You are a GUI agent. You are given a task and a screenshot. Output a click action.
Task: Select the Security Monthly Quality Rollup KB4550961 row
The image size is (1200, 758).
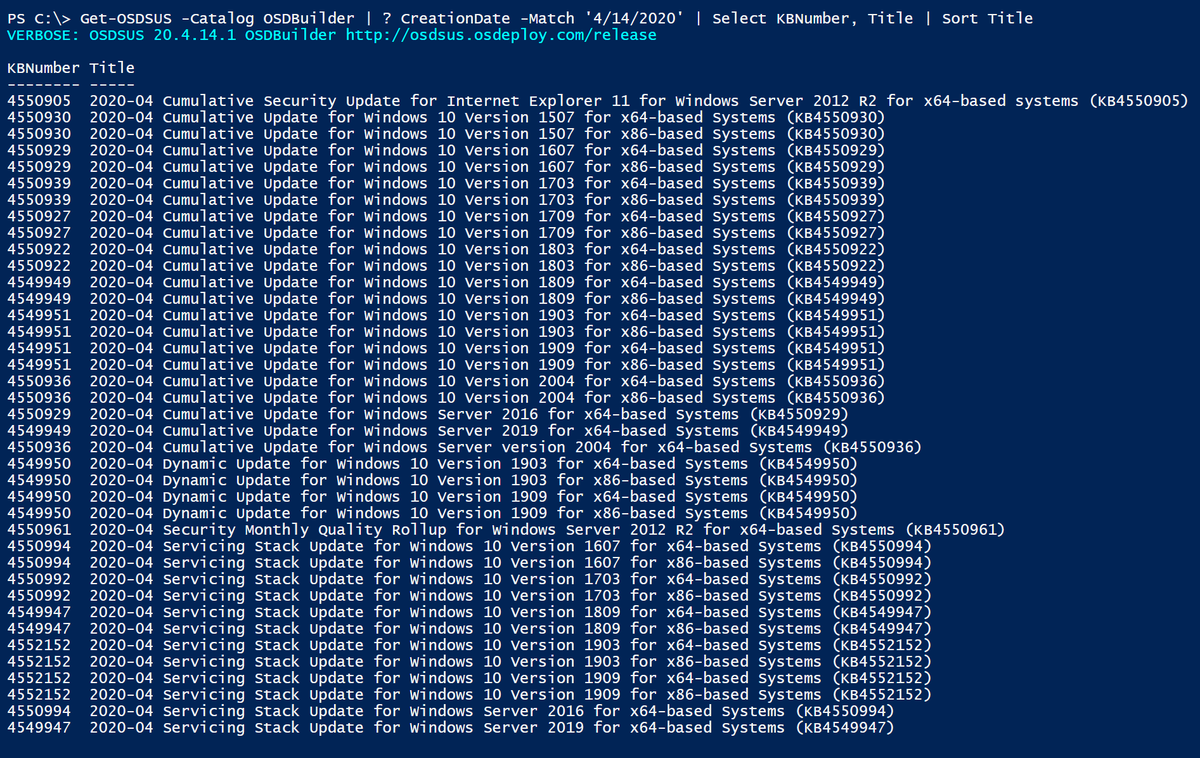(506, 530)
